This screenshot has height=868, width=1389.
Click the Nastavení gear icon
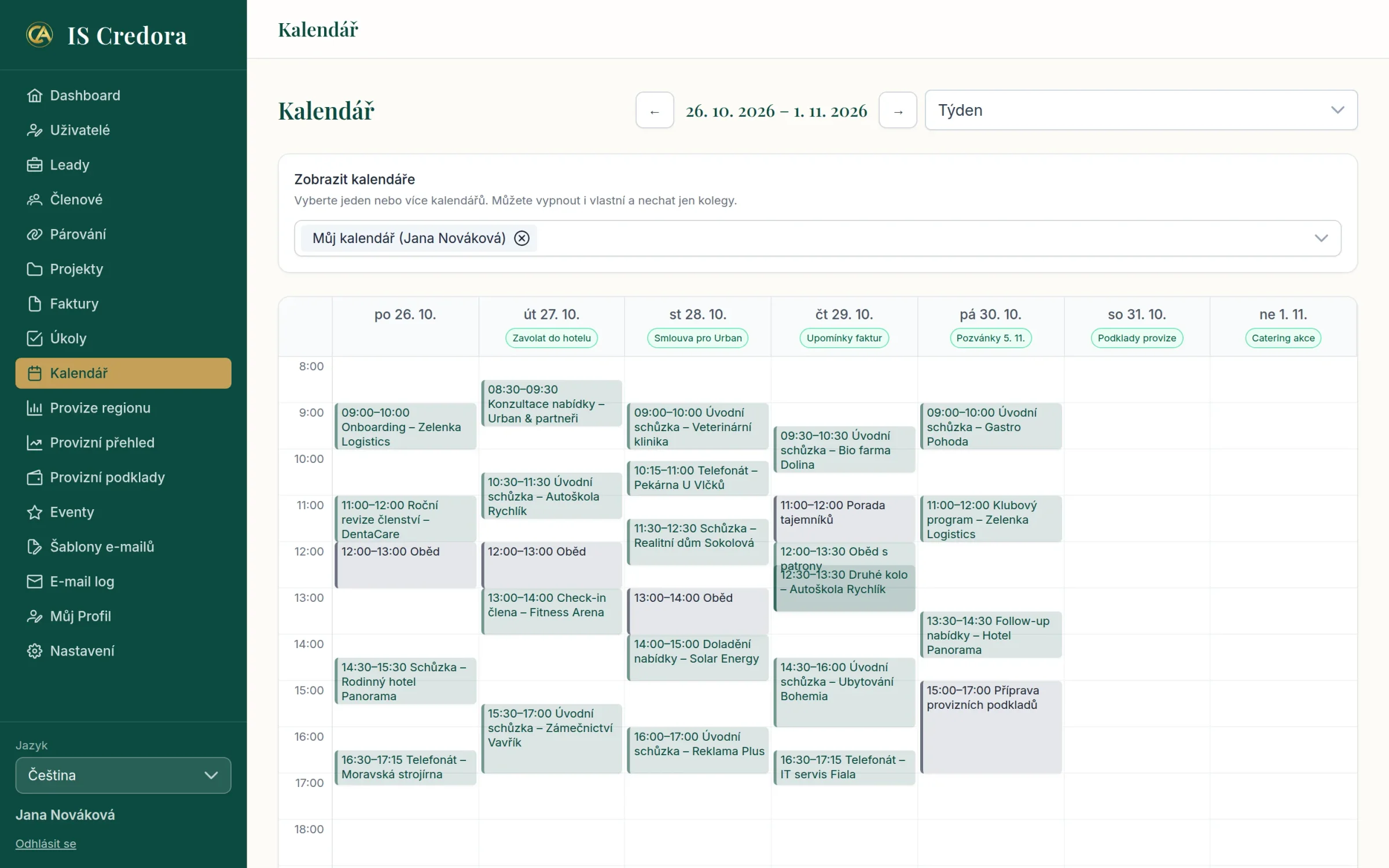coord(35,651)
